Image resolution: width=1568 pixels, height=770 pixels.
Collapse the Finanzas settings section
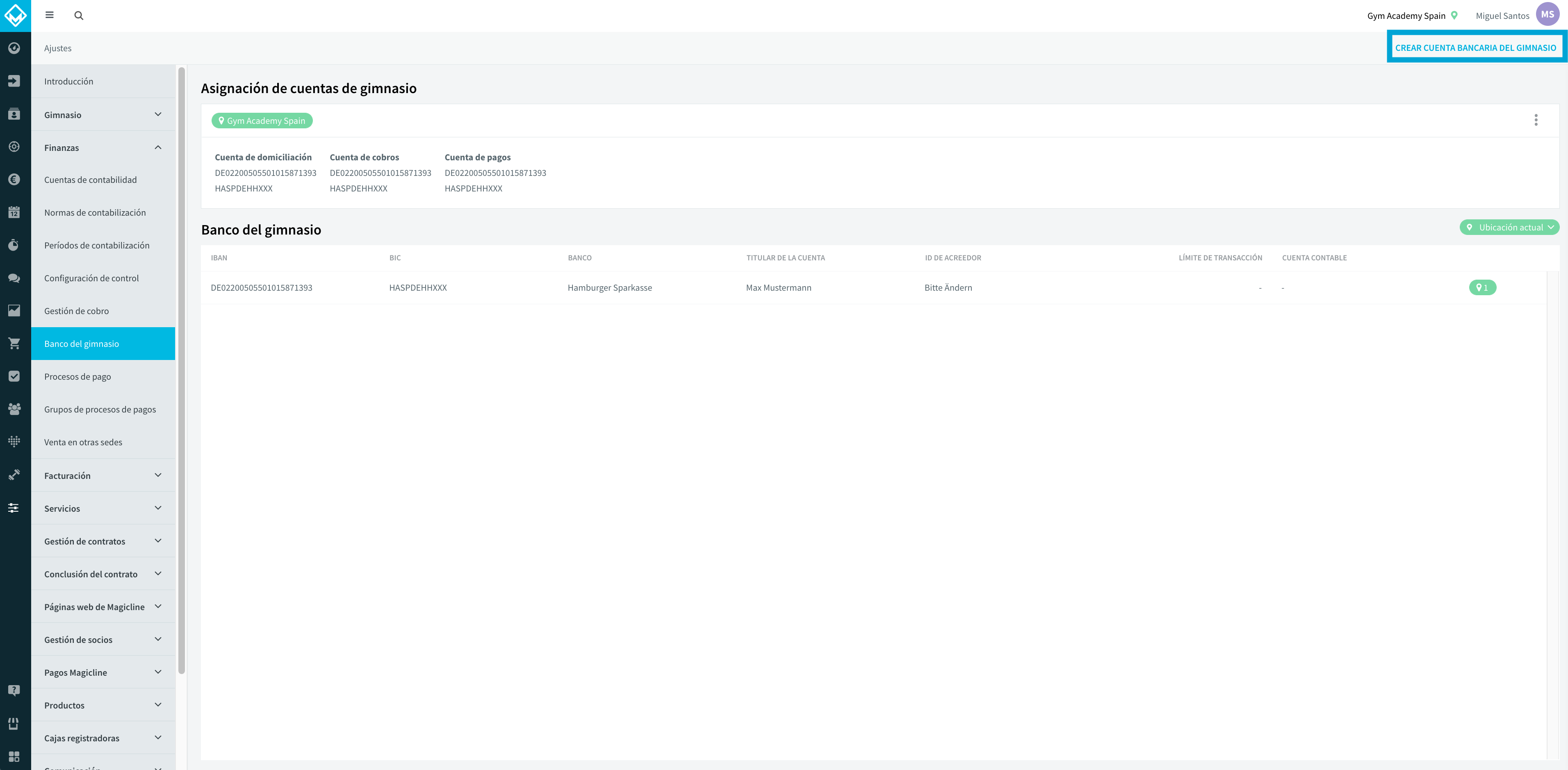103,147
